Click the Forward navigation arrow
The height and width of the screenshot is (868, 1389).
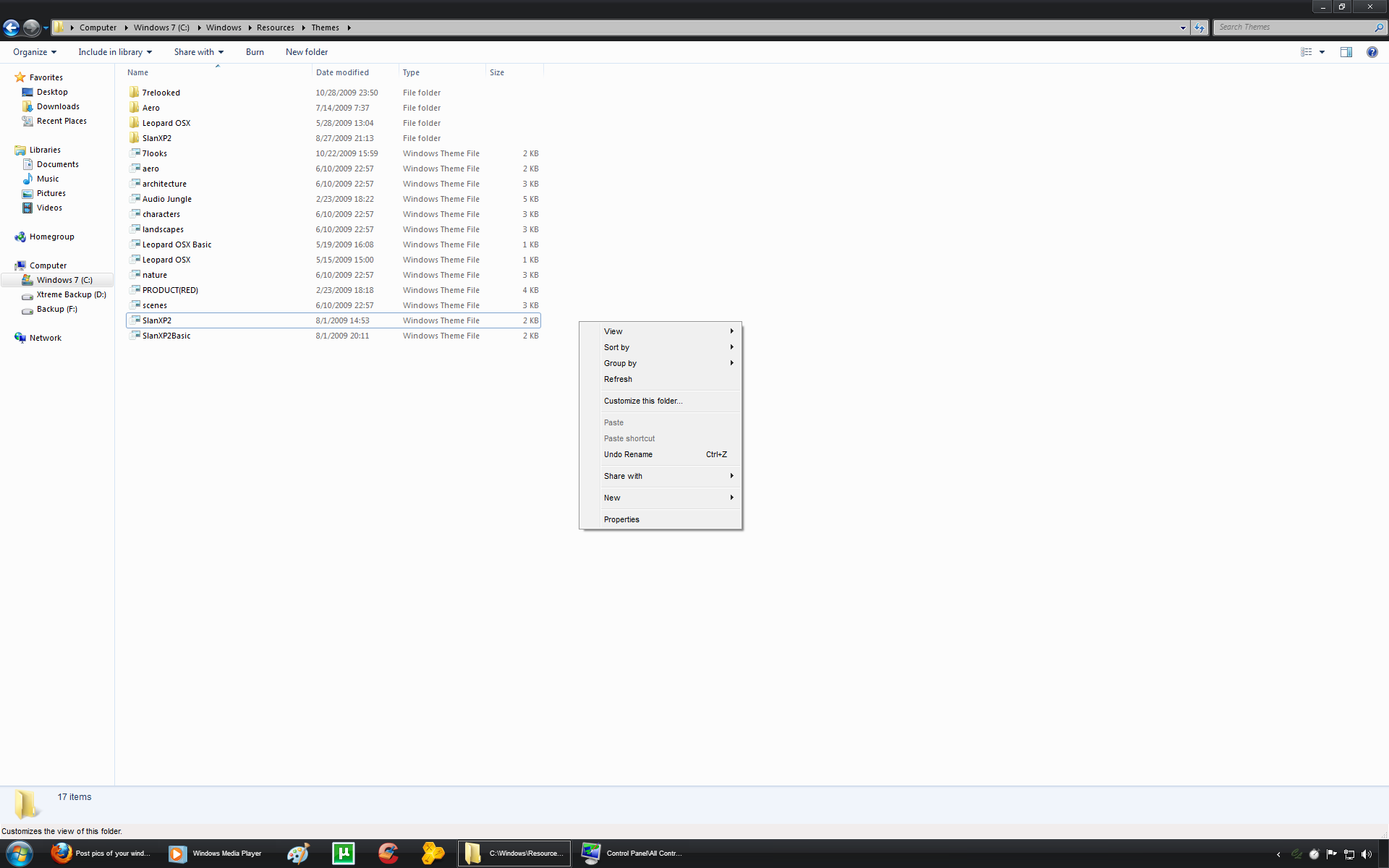pos(31,27)
